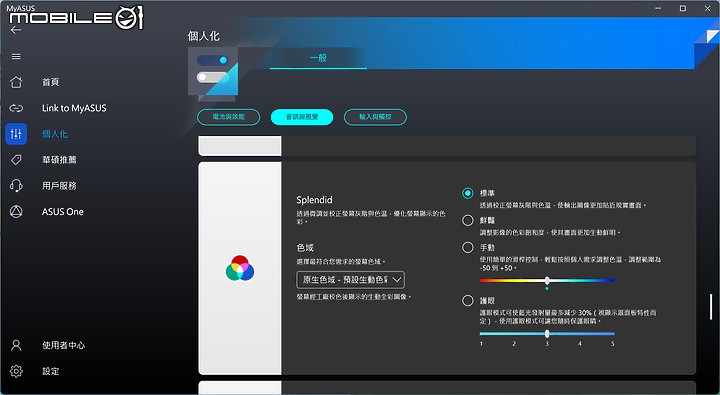This screenshot has height=395, width=720.
Task: Click the back arrow icon
Action: pyautogui.click(x=16, y=30)
